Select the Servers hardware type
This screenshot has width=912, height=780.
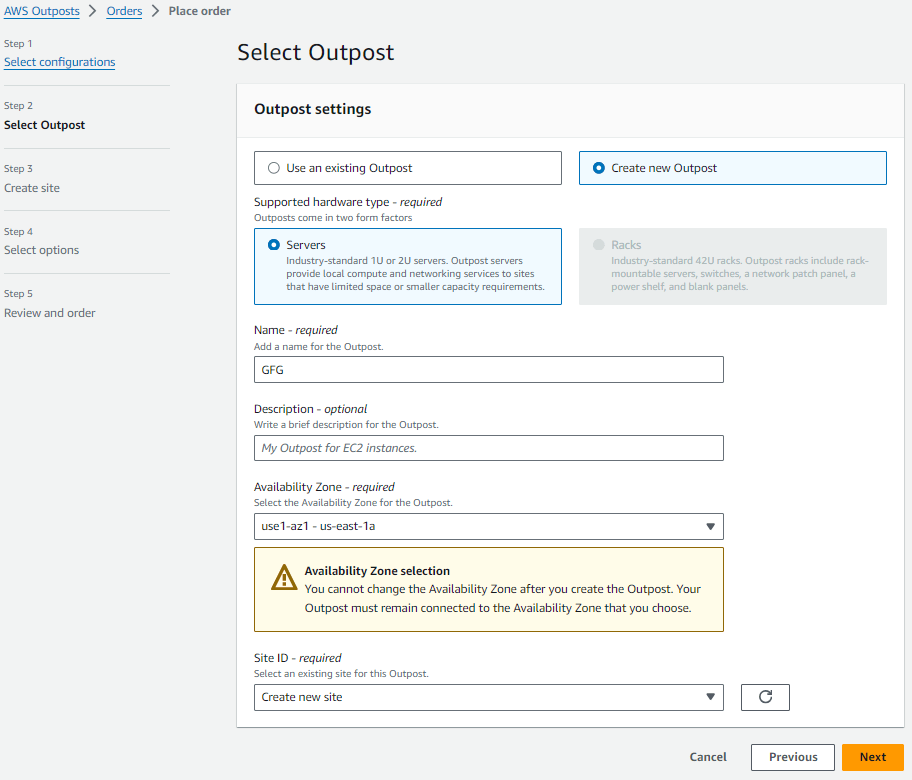tap(274, 245)
